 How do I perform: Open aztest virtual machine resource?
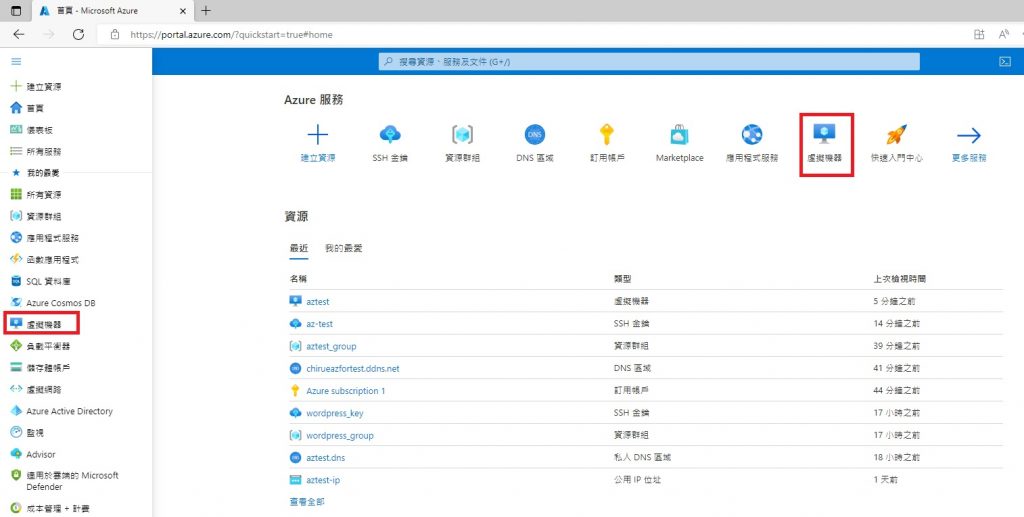tap(317, 302)
